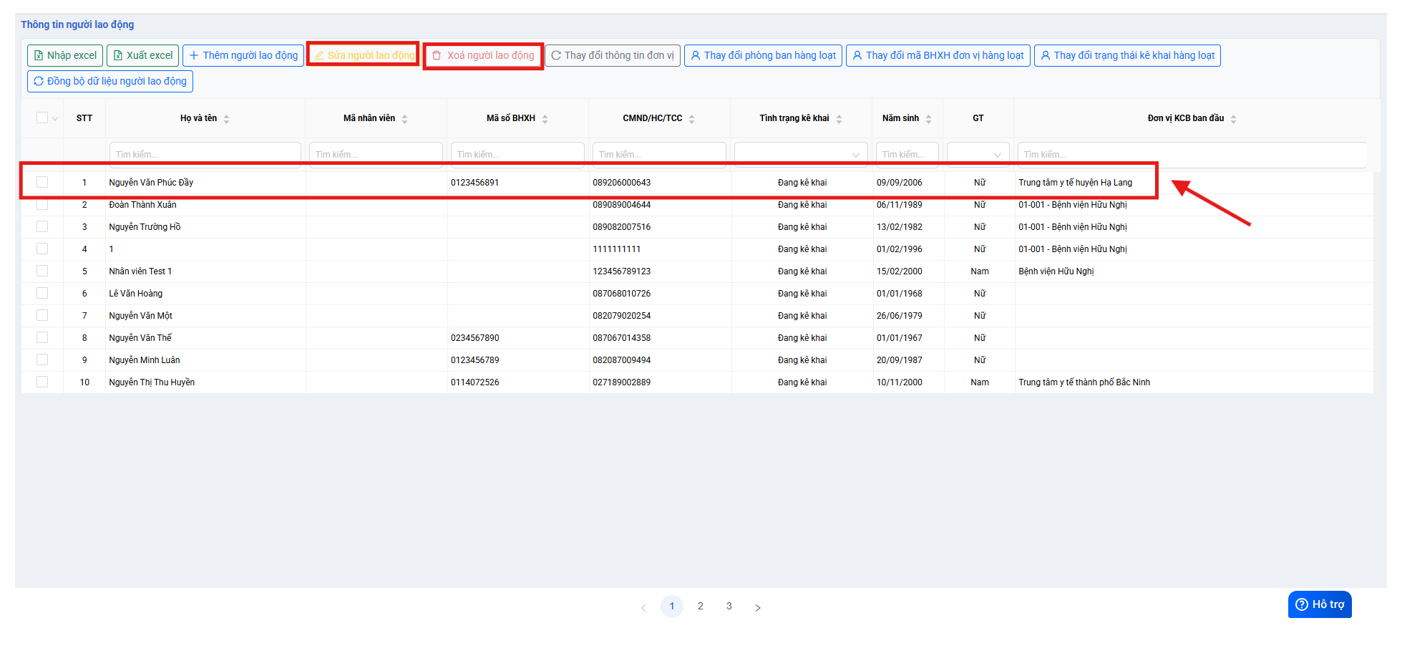
Task: Go to page 2 in pagination
Action: [x=700, y=606]
